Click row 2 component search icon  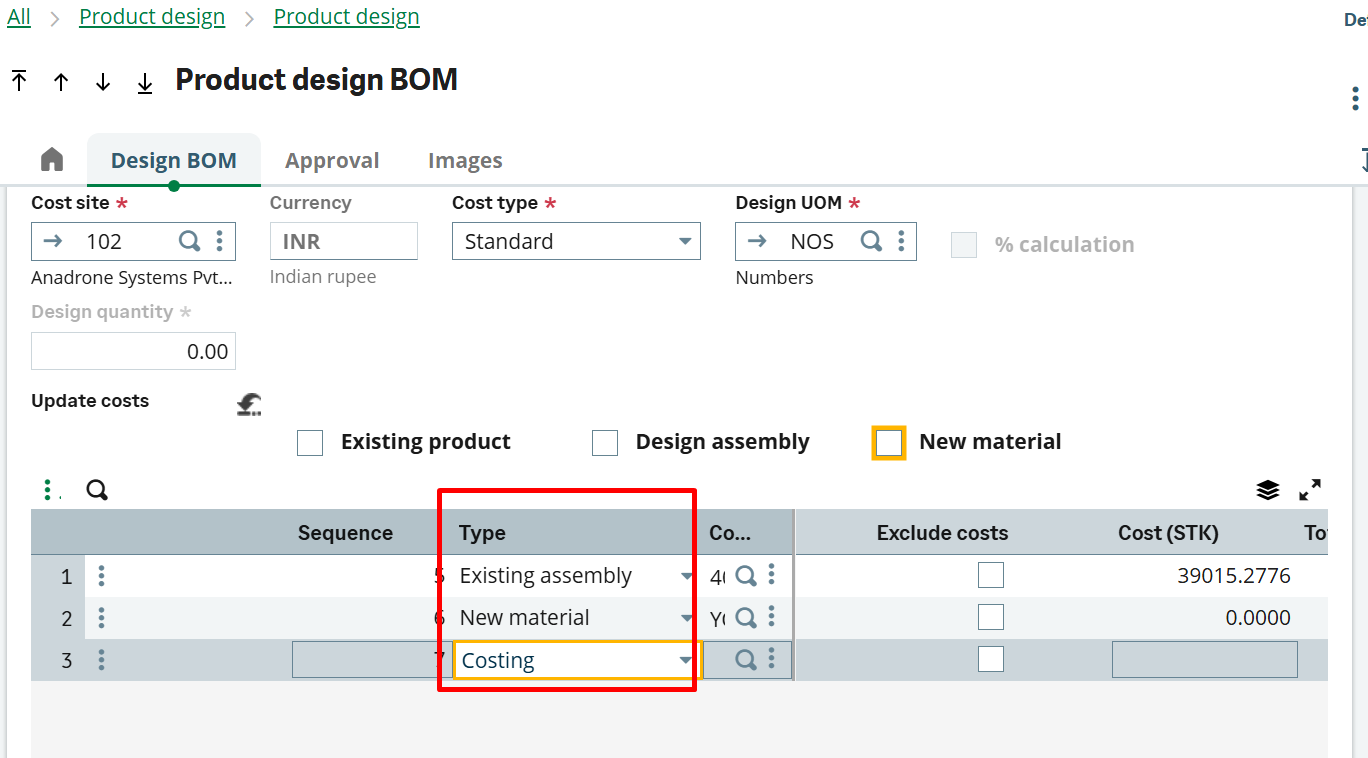click(x=746, y=618)
